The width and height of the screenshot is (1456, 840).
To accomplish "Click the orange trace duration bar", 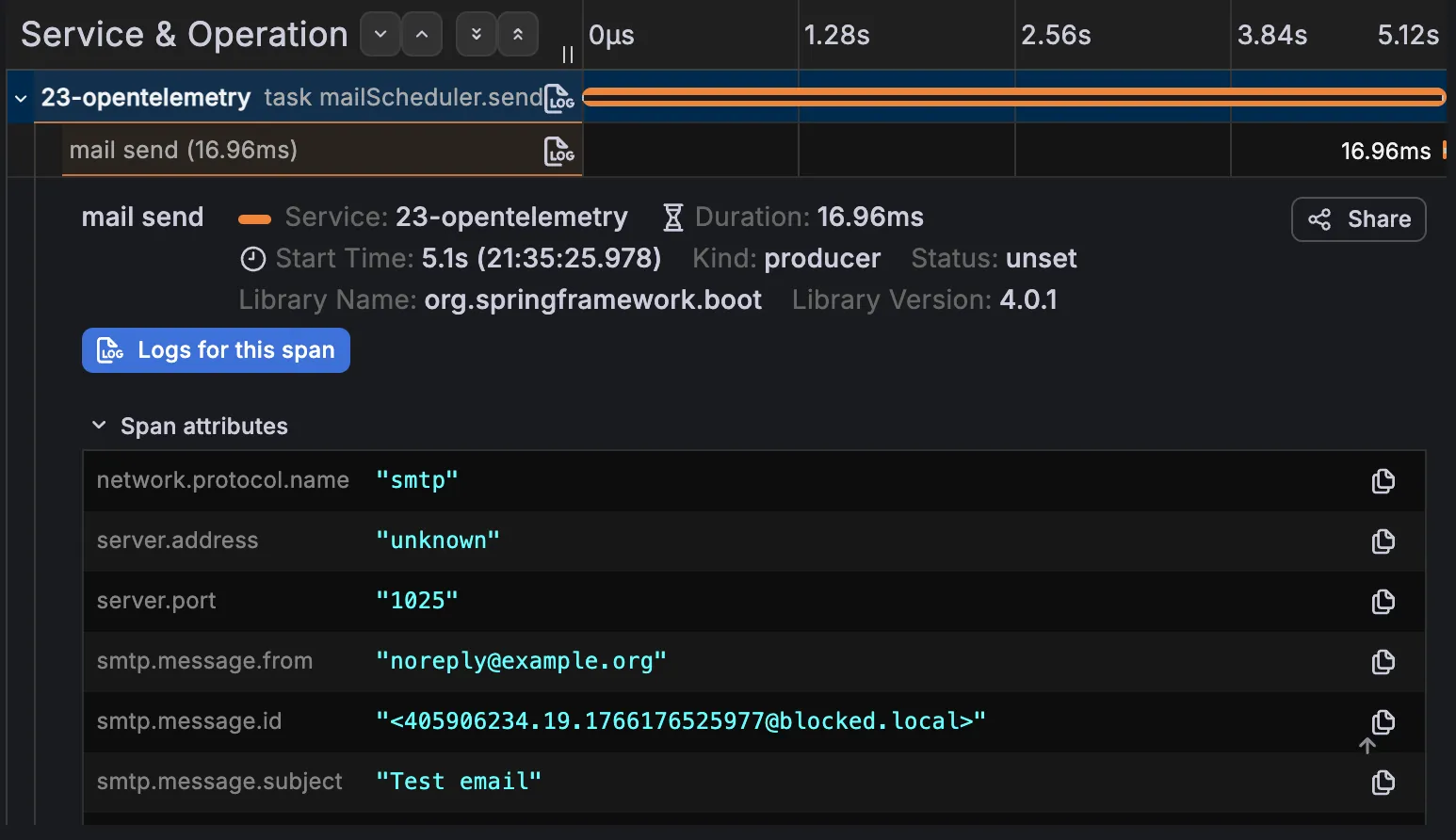I will point(1012,96).
